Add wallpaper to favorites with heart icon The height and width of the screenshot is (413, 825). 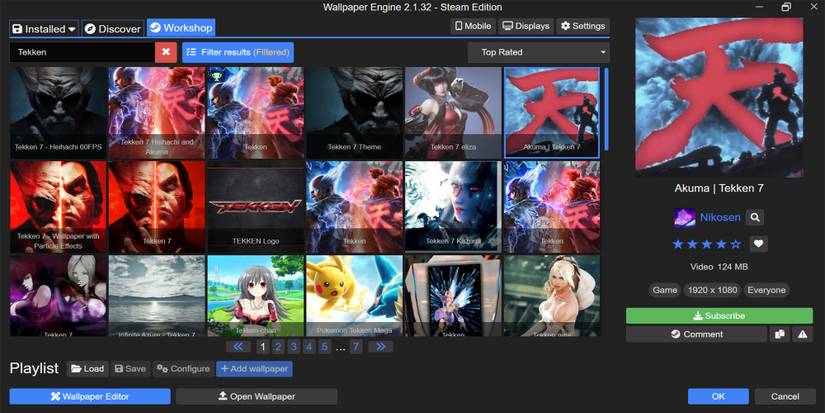760,244
